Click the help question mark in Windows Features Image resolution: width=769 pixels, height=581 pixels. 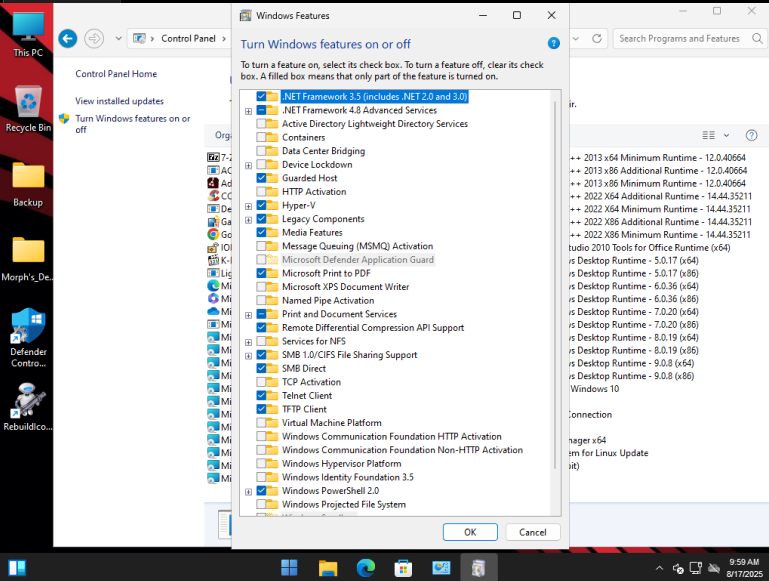[x=553, y=43]
